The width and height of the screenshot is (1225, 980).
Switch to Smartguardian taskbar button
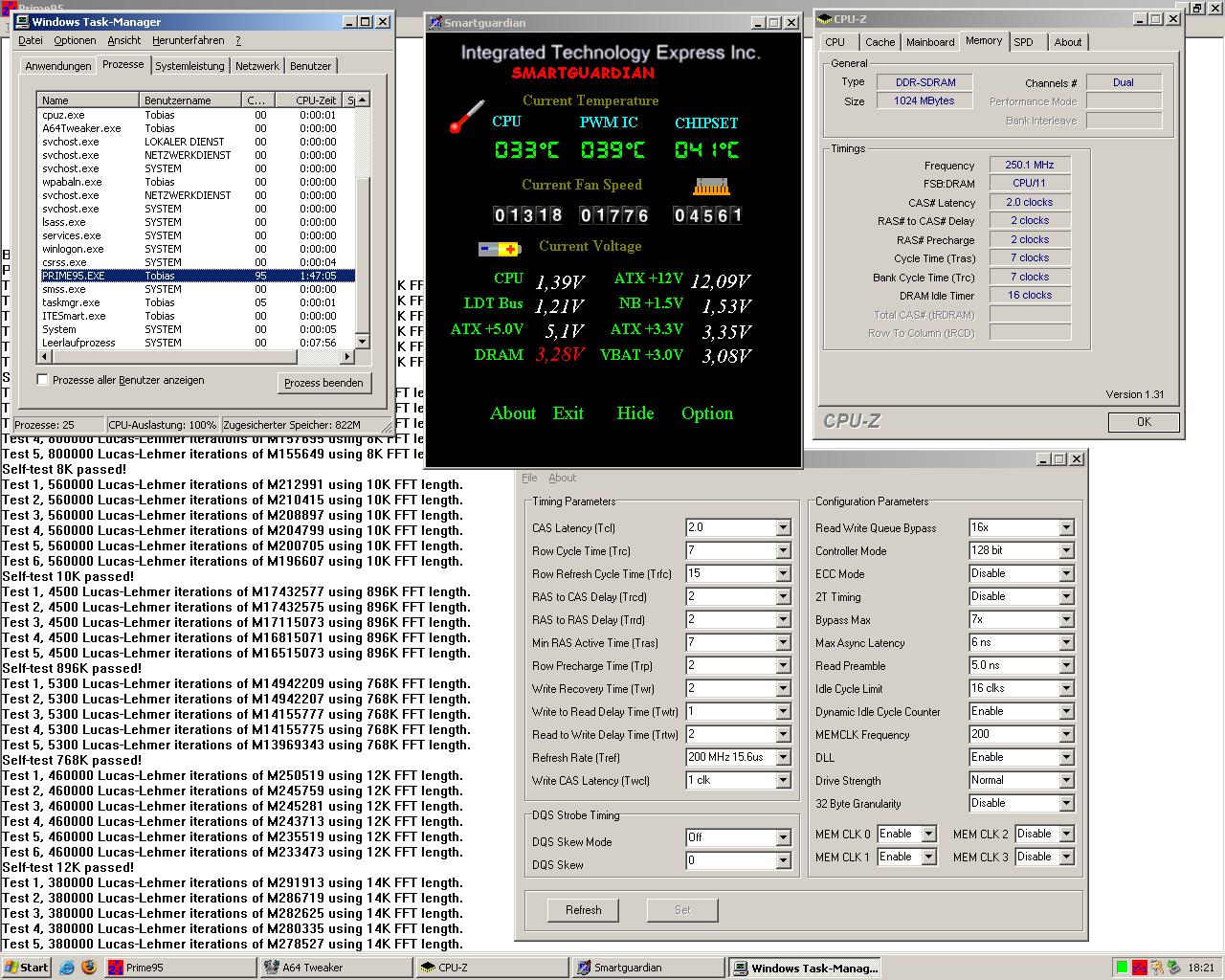648,968
